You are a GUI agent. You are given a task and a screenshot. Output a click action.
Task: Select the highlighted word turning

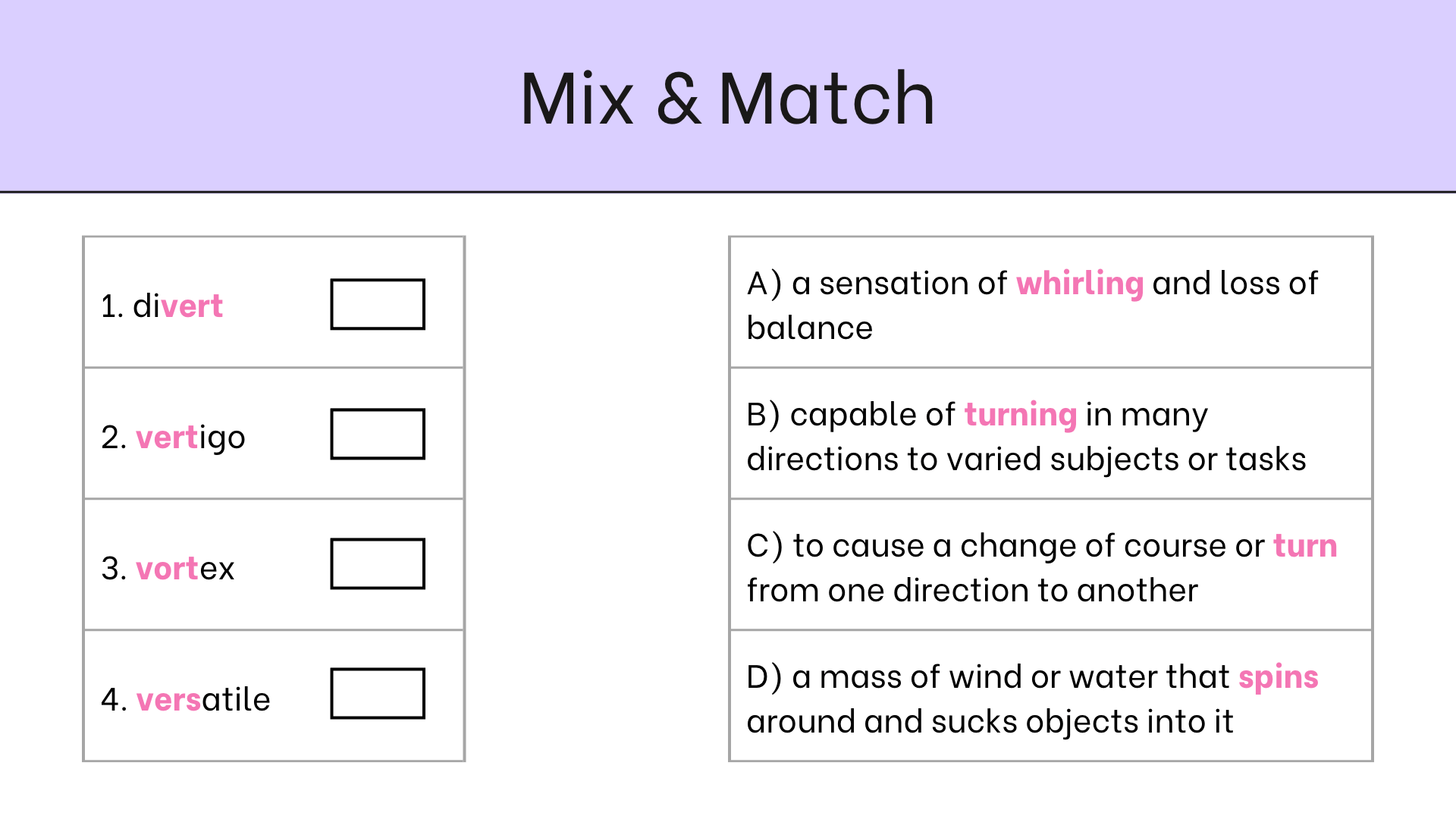pyautogui.click(x=1020, y=415)
